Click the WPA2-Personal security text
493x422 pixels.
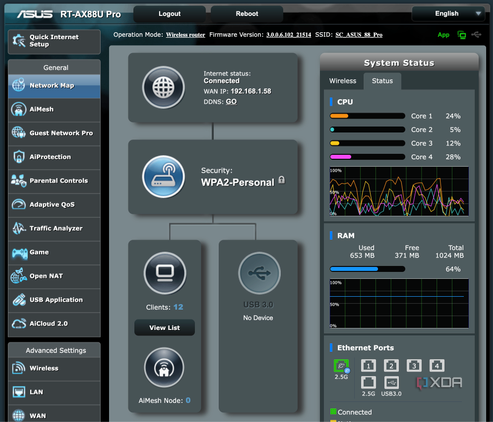[x=237, y=183]
